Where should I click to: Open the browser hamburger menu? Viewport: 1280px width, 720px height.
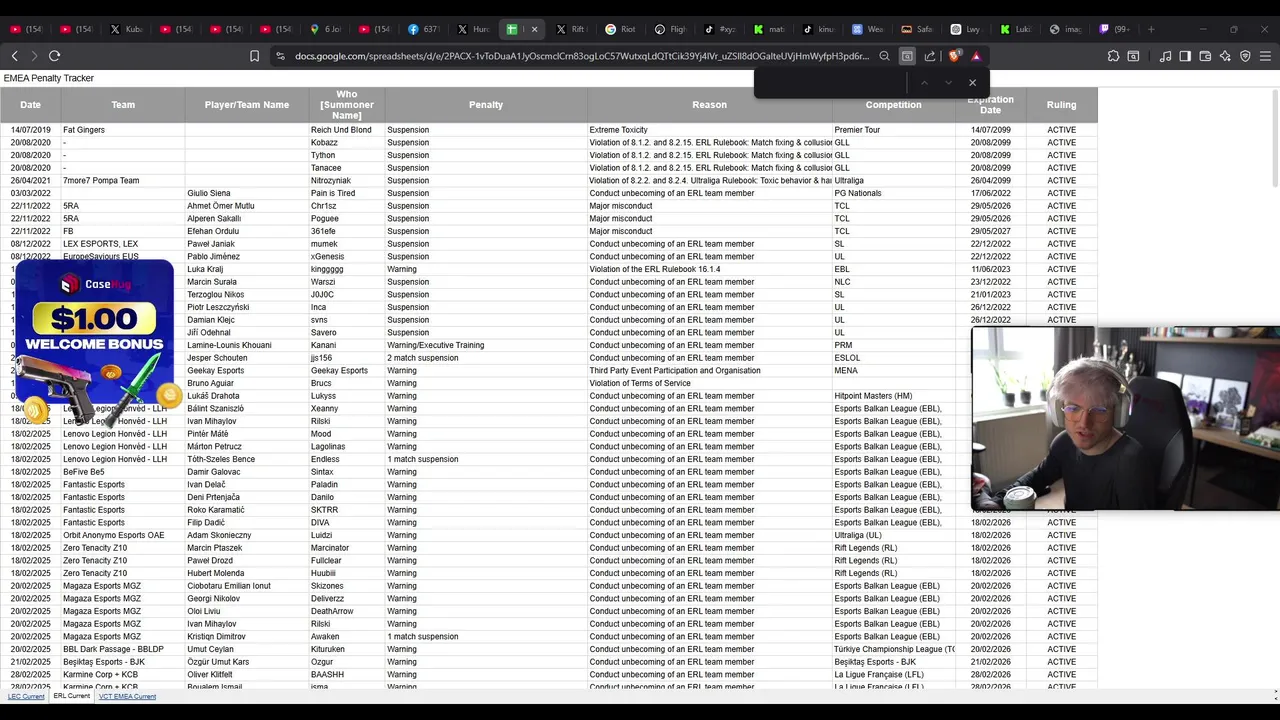pyautogui.click(x=1266, y=56)
